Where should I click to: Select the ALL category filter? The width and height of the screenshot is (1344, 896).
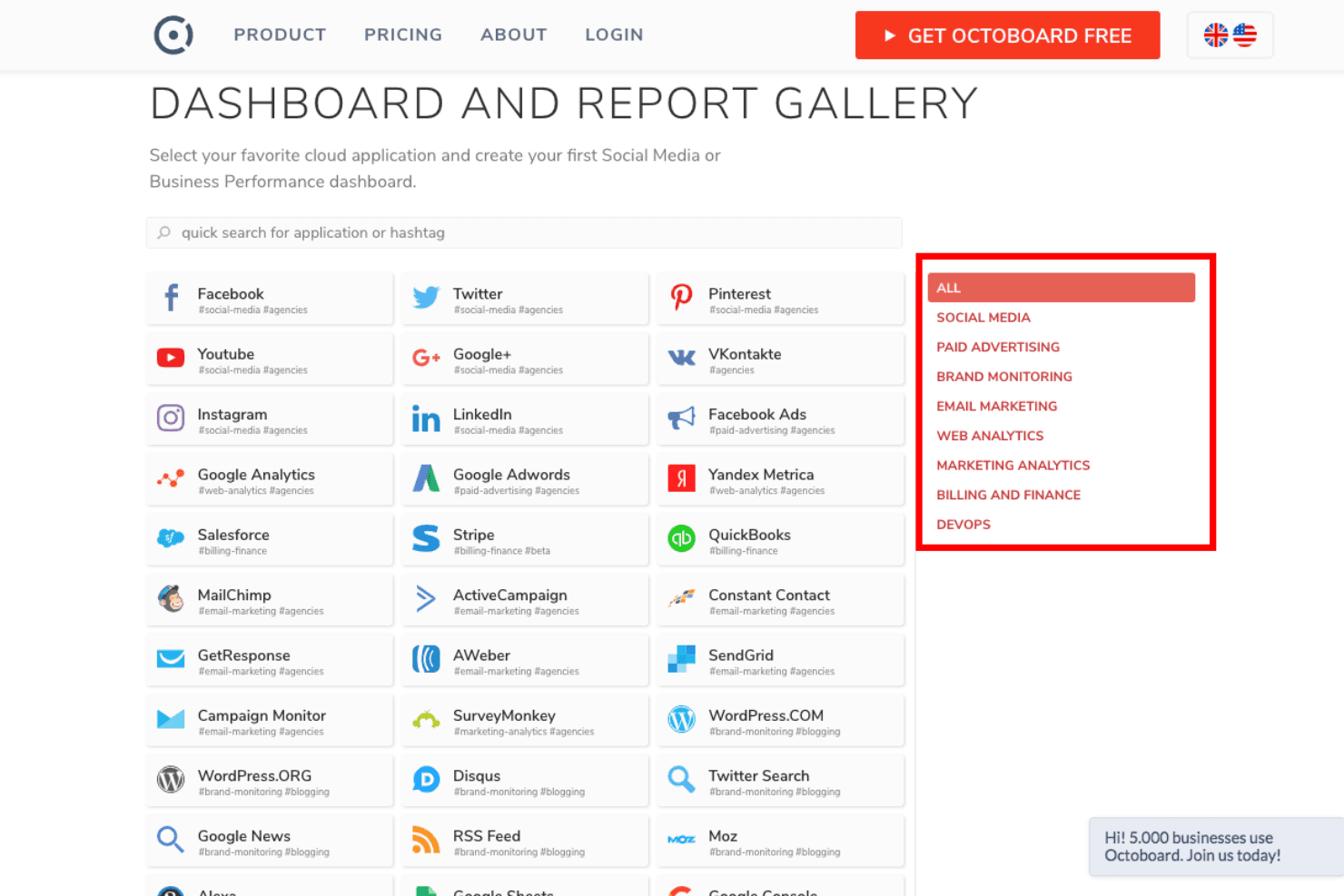click(1061, 288)
